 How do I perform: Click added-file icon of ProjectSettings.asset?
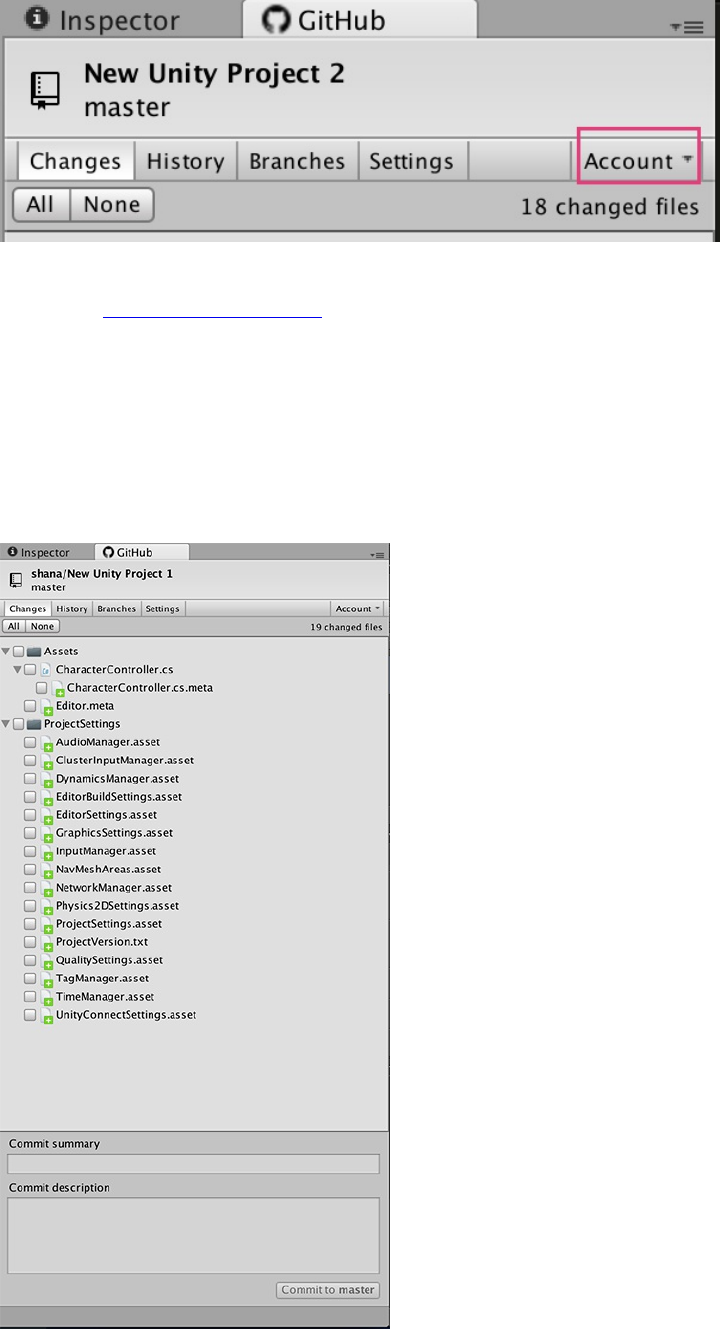(47, 925)
